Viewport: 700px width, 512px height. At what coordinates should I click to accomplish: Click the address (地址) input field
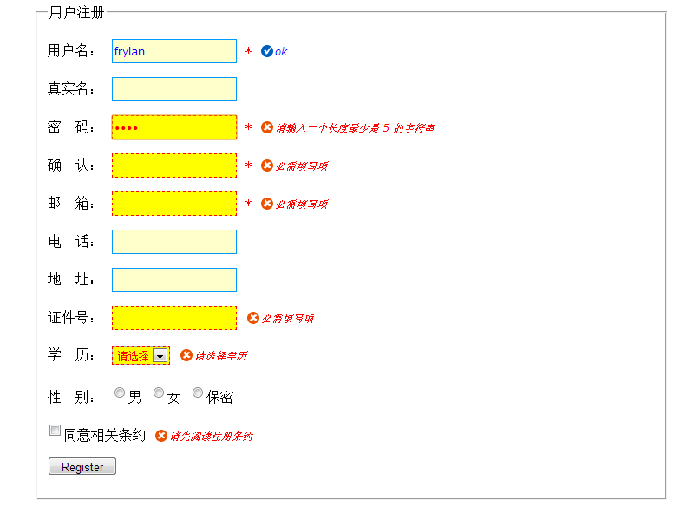(x=174, y=280)
